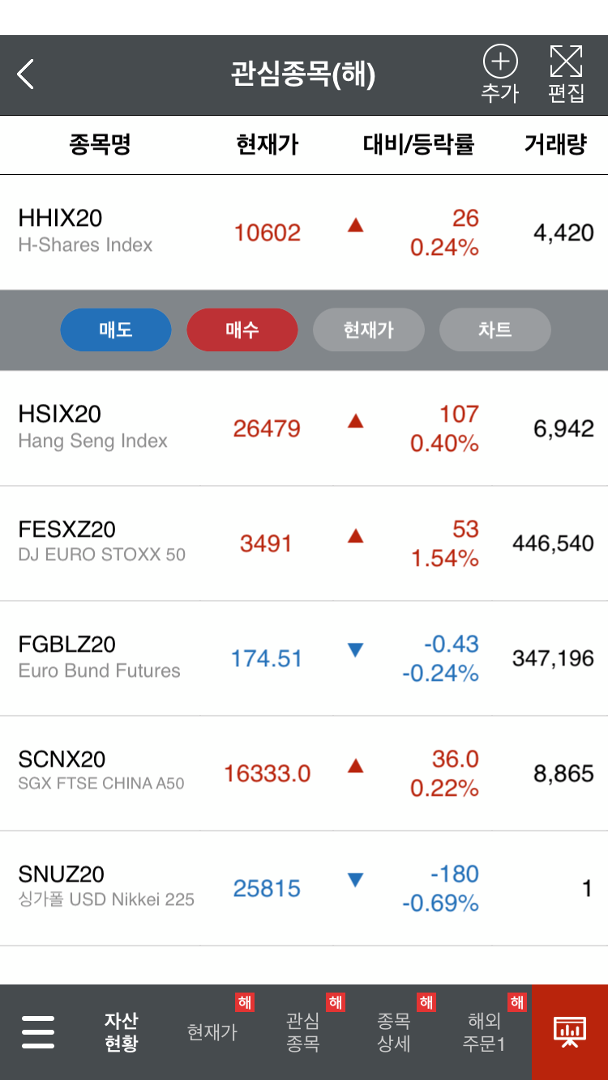Tap the red chart presentation icon

(x=570, y=1032)
